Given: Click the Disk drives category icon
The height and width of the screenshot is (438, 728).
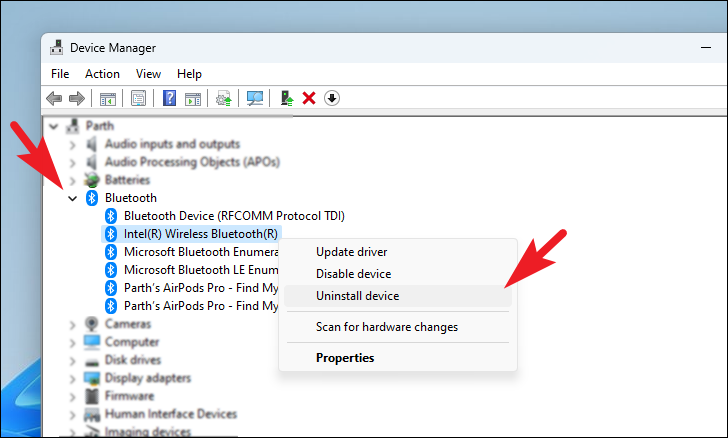Looking at the screenshot, I should [92, 361].
